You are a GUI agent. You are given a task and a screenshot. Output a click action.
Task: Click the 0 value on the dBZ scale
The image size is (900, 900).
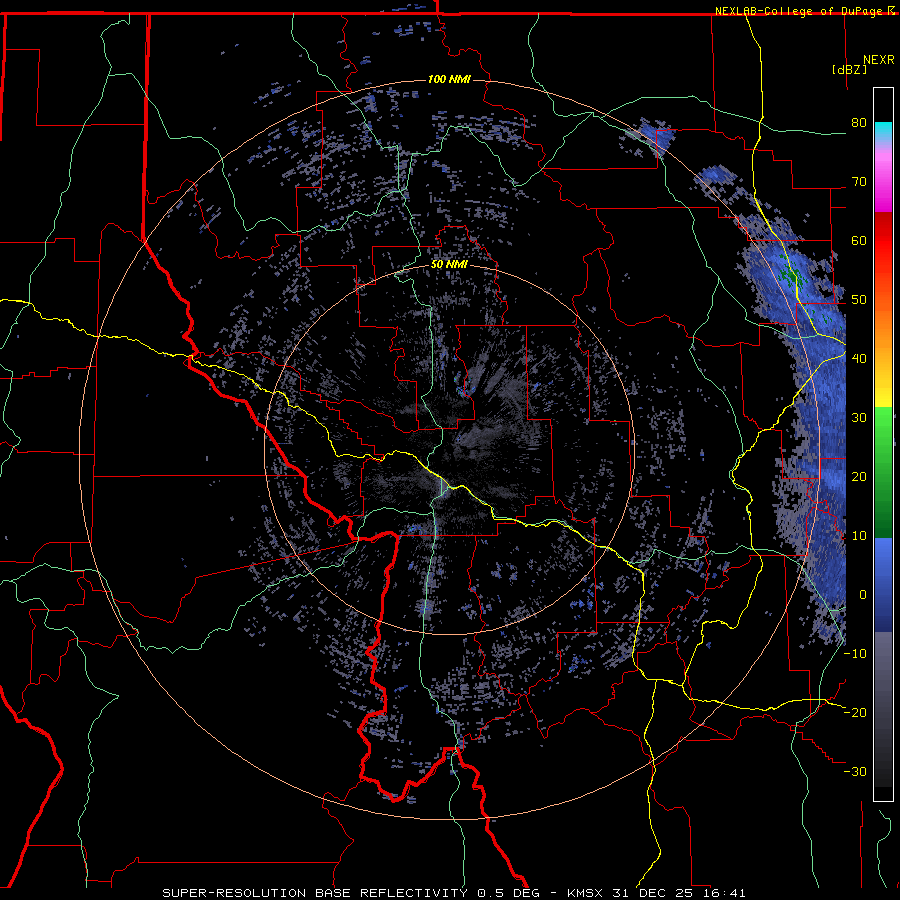click(x=863, y=595)
